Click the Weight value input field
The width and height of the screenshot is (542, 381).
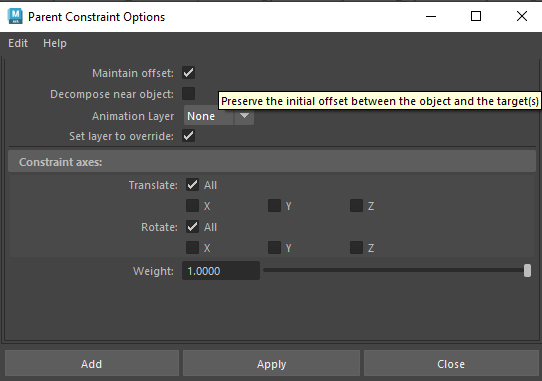click(x=221, y=271)
